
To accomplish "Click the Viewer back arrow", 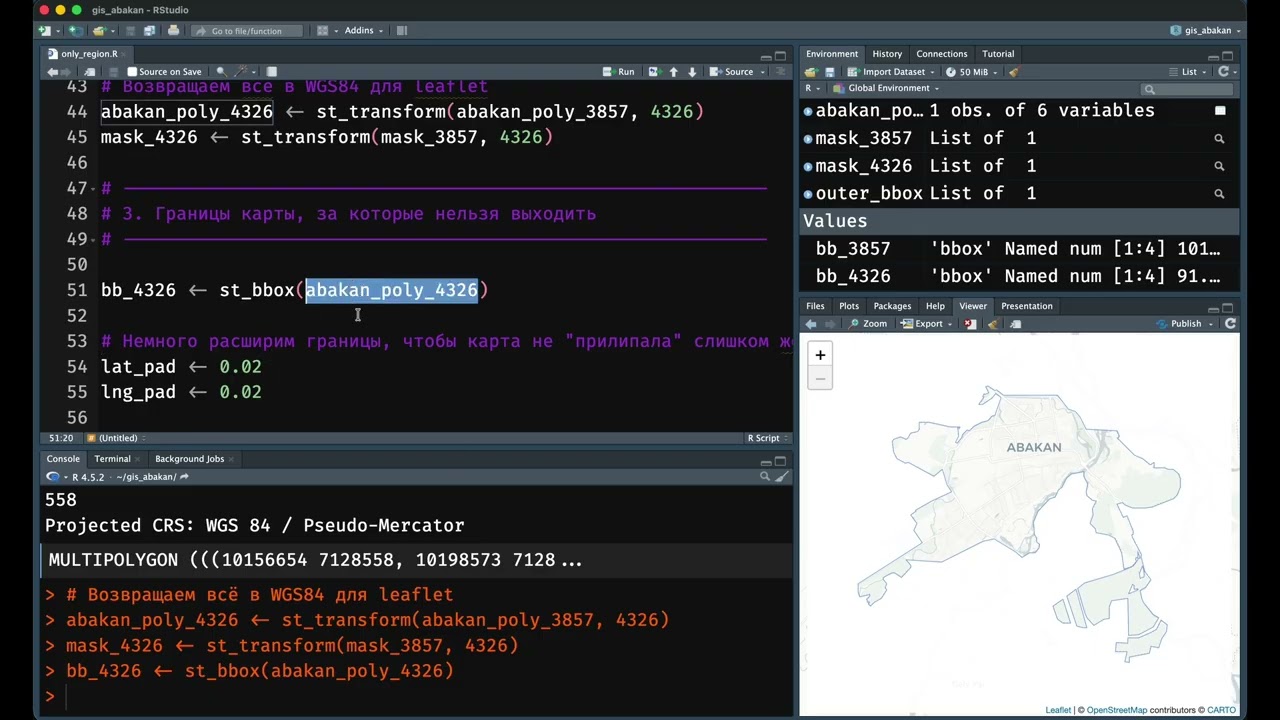I will [x=811, y=324].
